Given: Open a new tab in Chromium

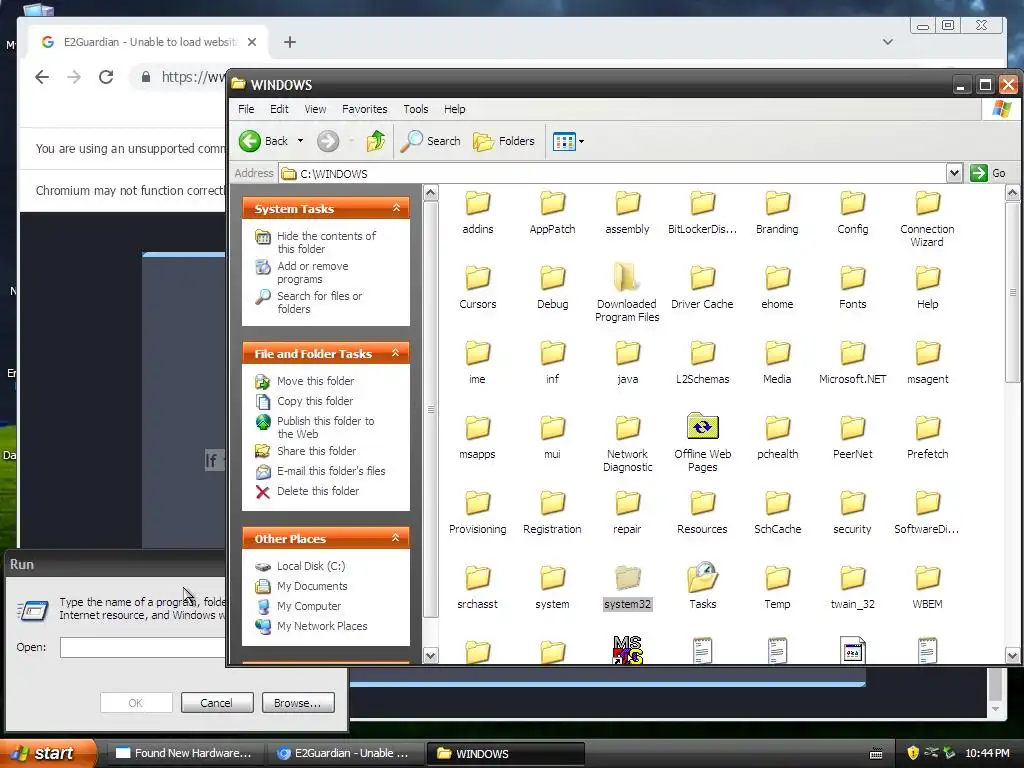Looking at the screenshot, I should pos(290,42).
